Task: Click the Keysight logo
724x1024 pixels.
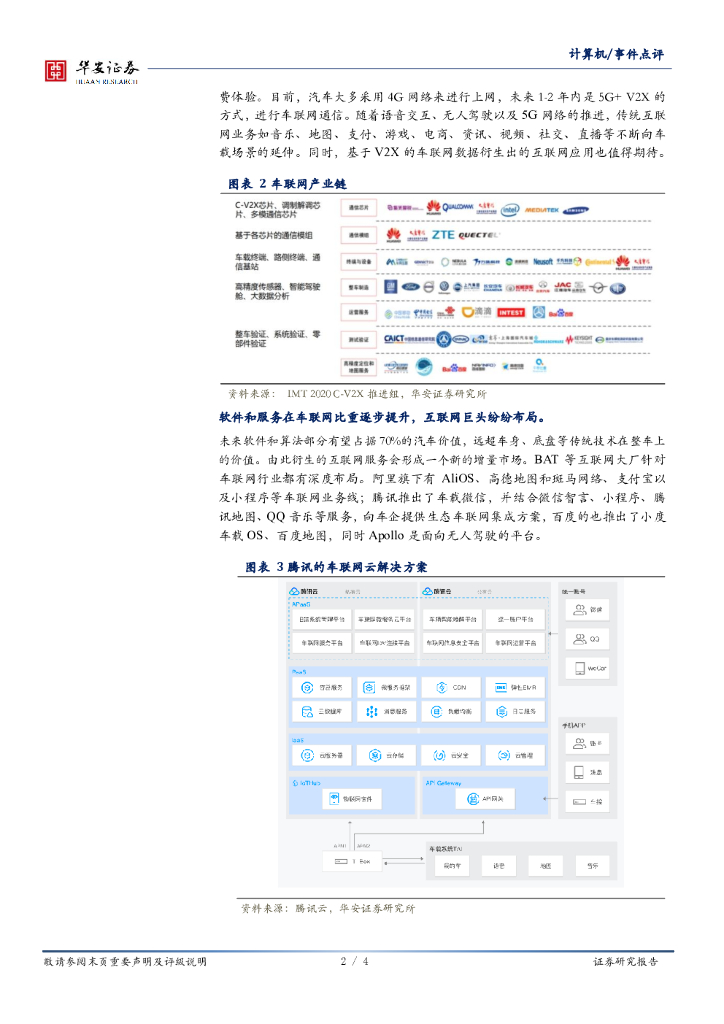Action: click(579, 340)
